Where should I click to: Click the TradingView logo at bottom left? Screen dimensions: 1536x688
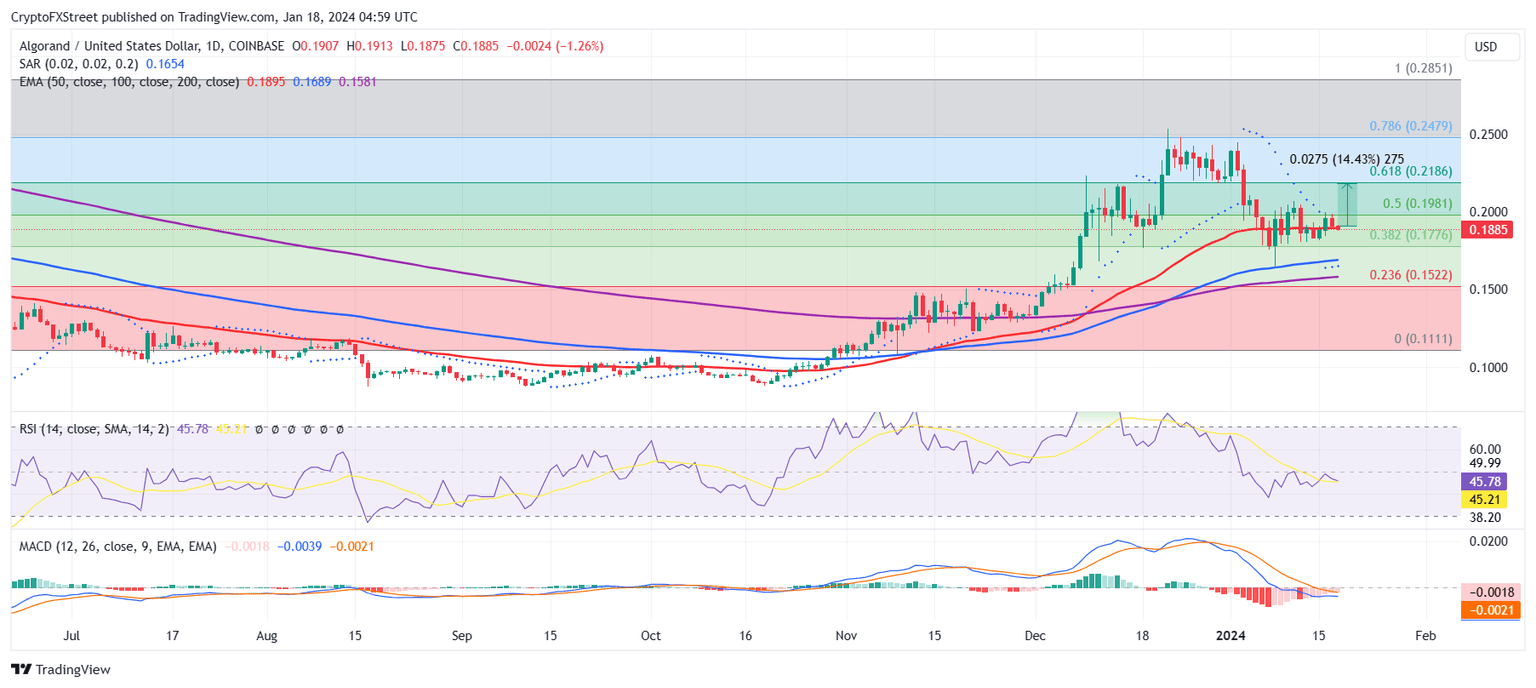(x=60, y=670)
